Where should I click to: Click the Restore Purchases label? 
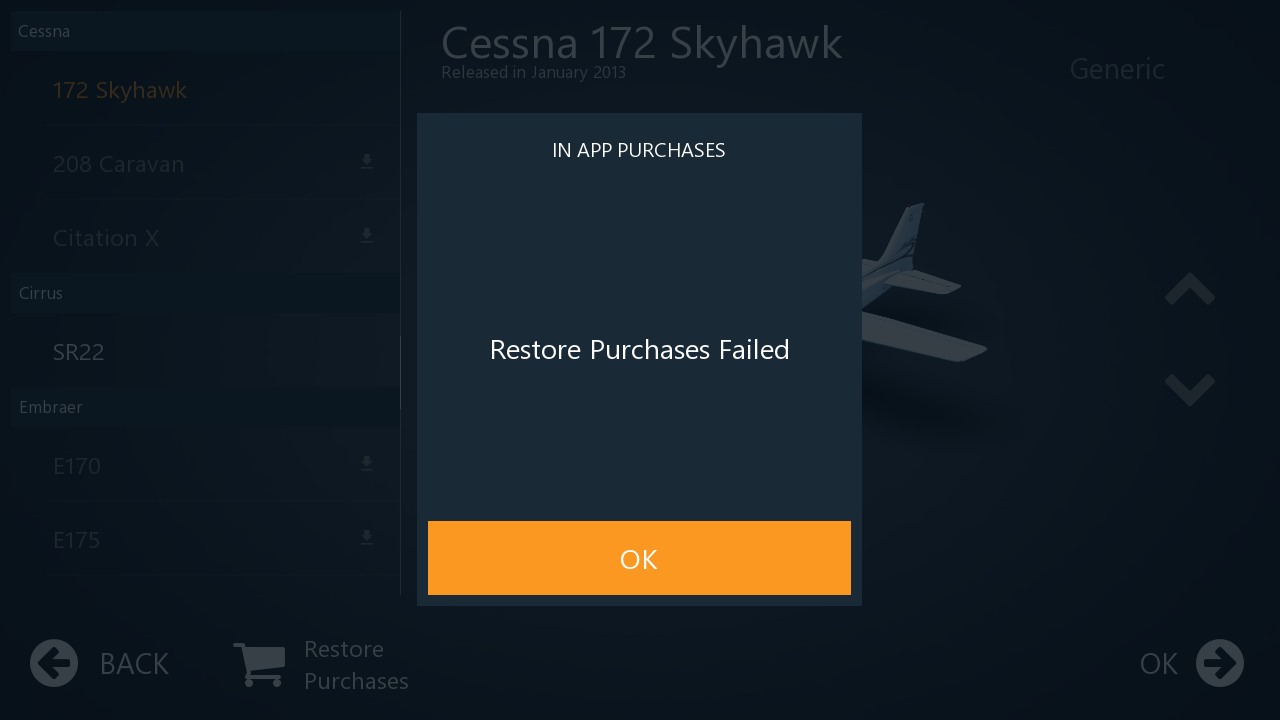pyautogui.click(x=356, y=665)
